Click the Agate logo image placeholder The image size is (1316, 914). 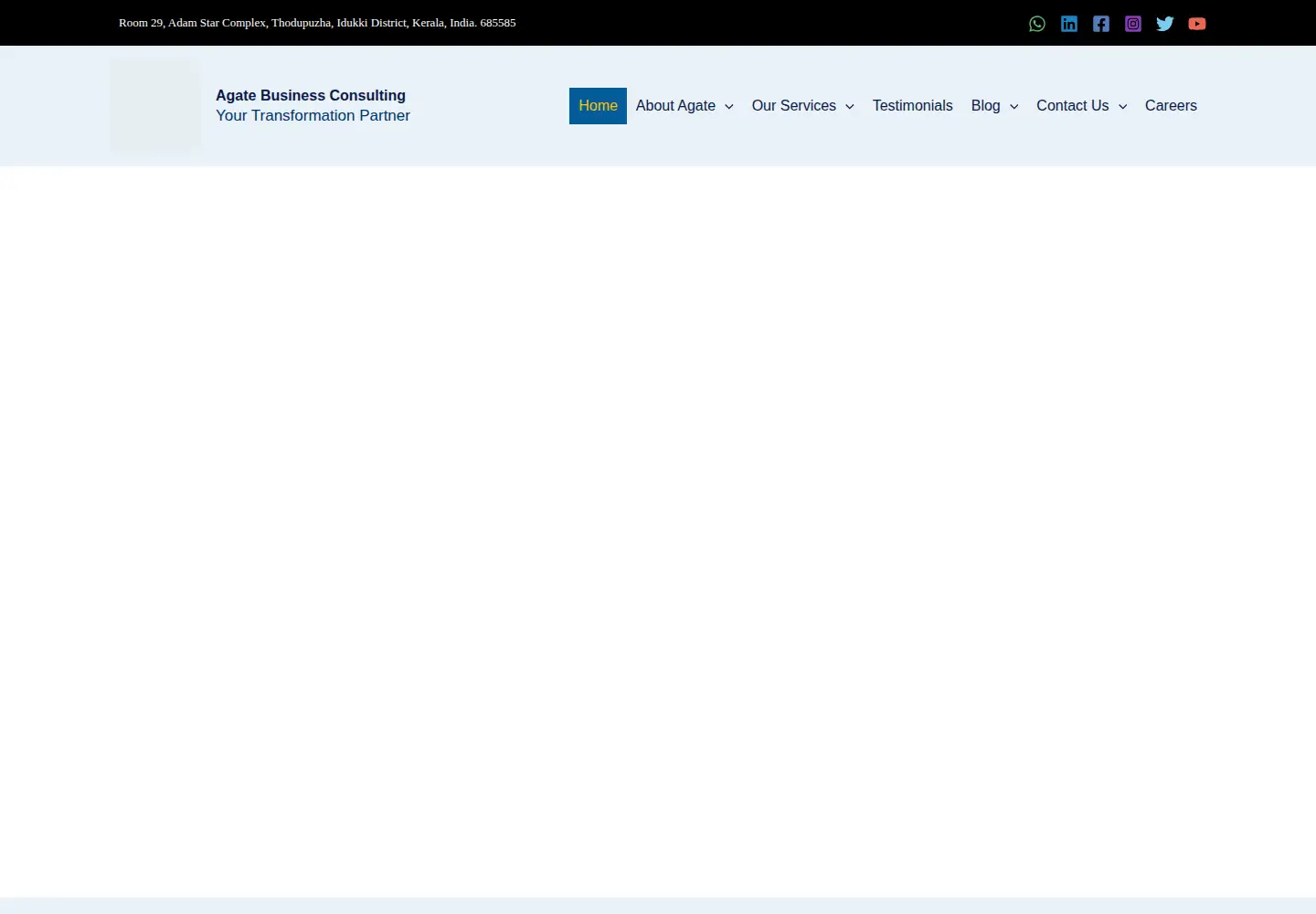[155, 105]
